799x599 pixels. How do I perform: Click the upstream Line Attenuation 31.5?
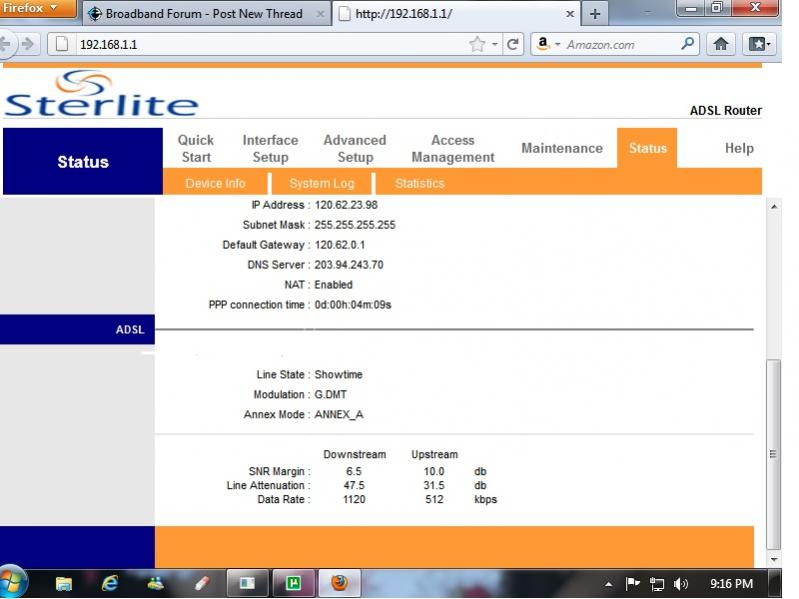pyautogui.click(x=434, y=485)
